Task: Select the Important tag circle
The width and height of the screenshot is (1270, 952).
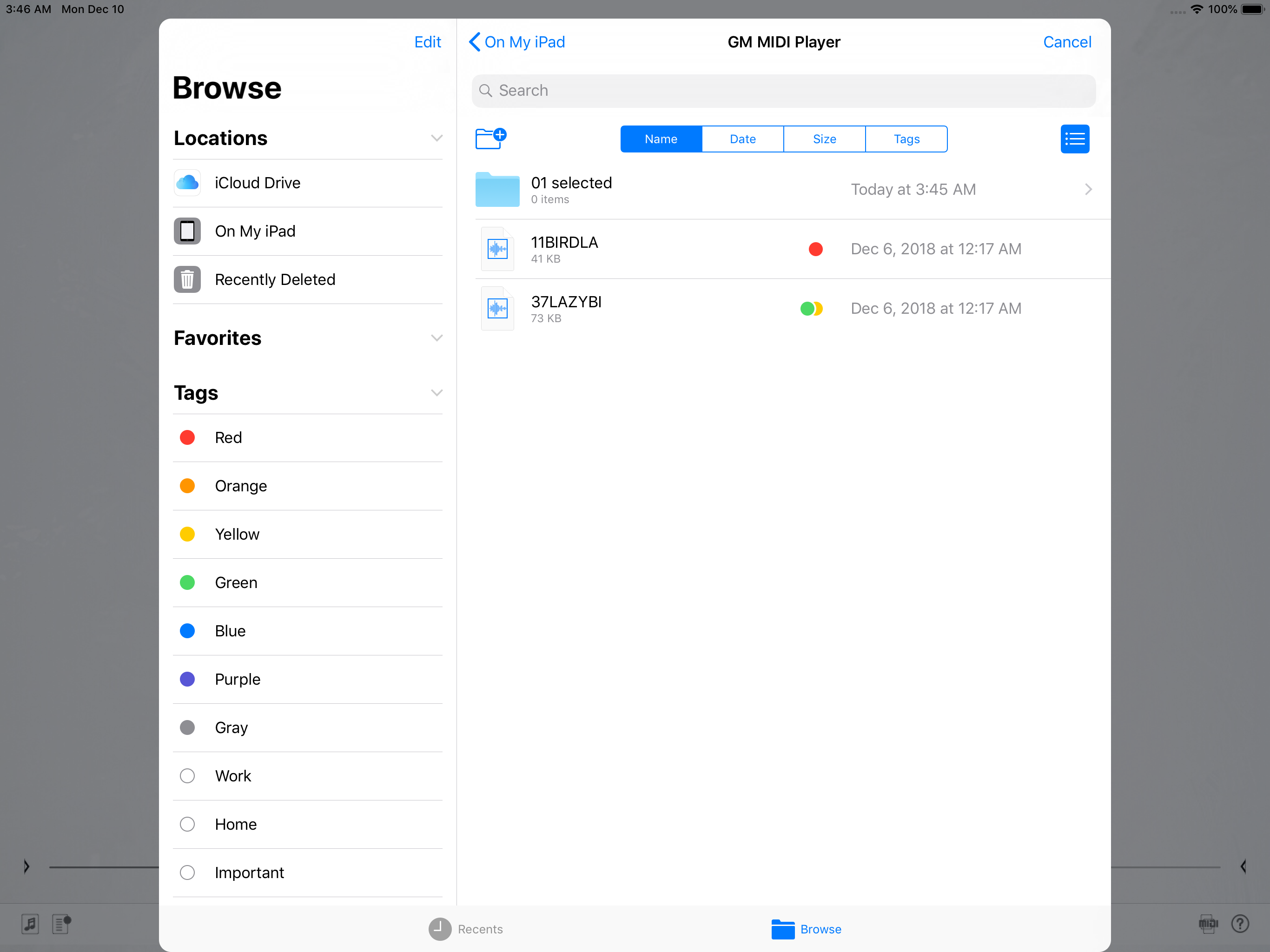Action: [187, 872]
